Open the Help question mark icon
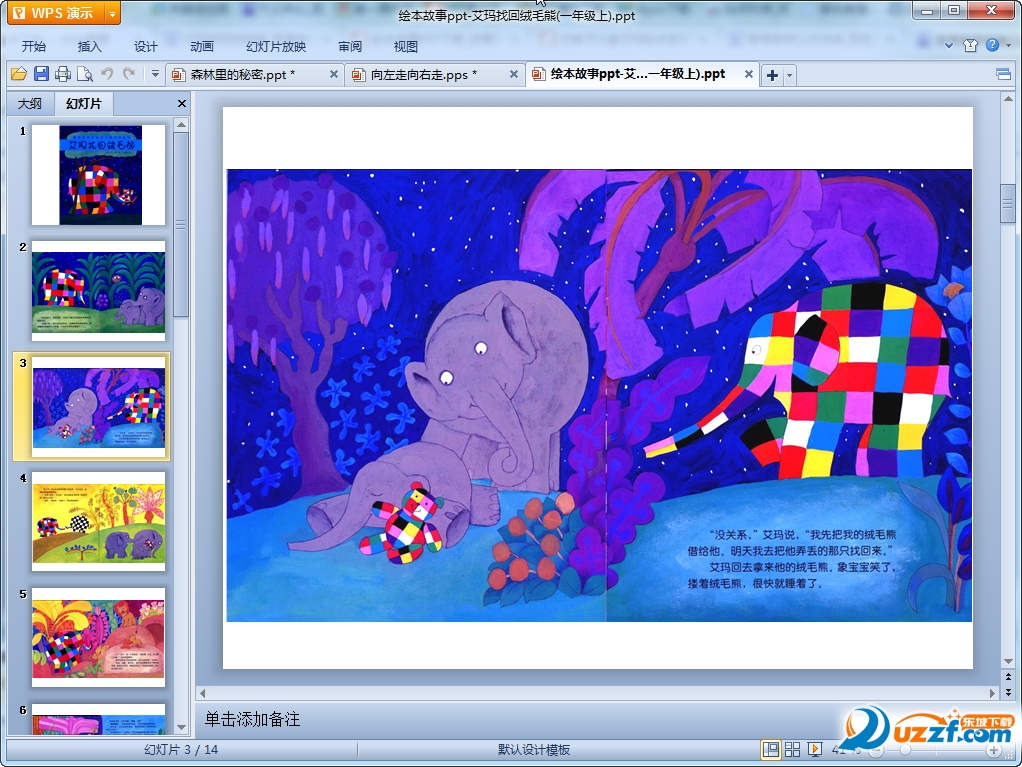1022x767 pixels. coord(992,45)
